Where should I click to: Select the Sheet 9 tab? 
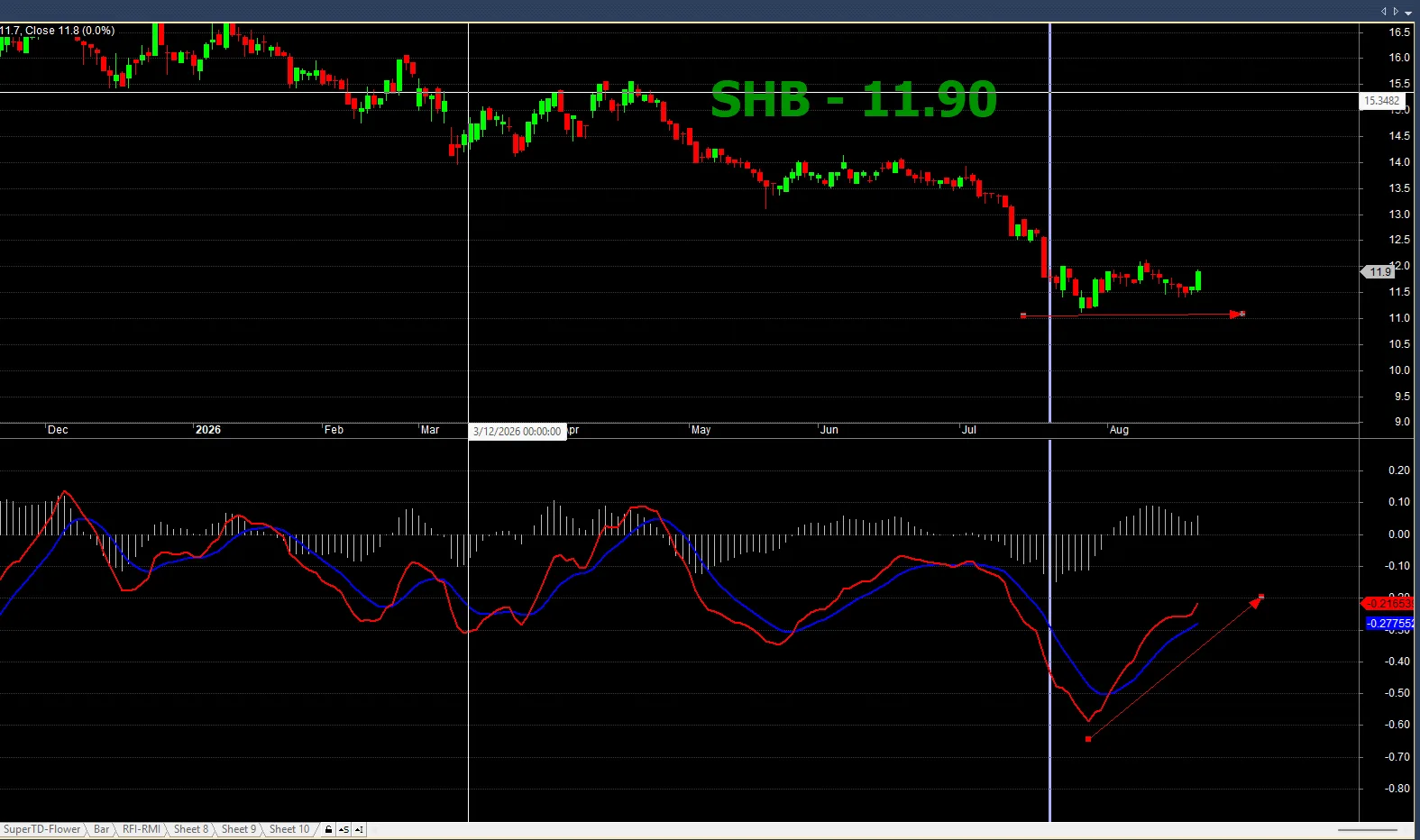point(239,829)
